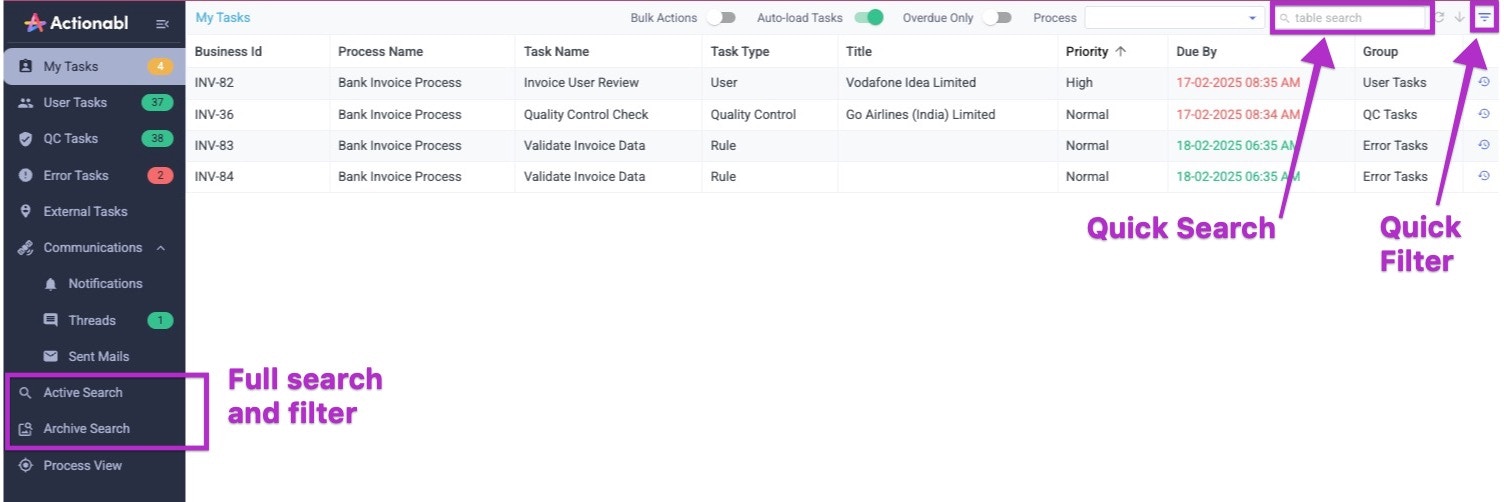Open history for the INV-83 row
Image resolution: width=1504 pixels, height=502 pixels.
(x=1484, y=145)
